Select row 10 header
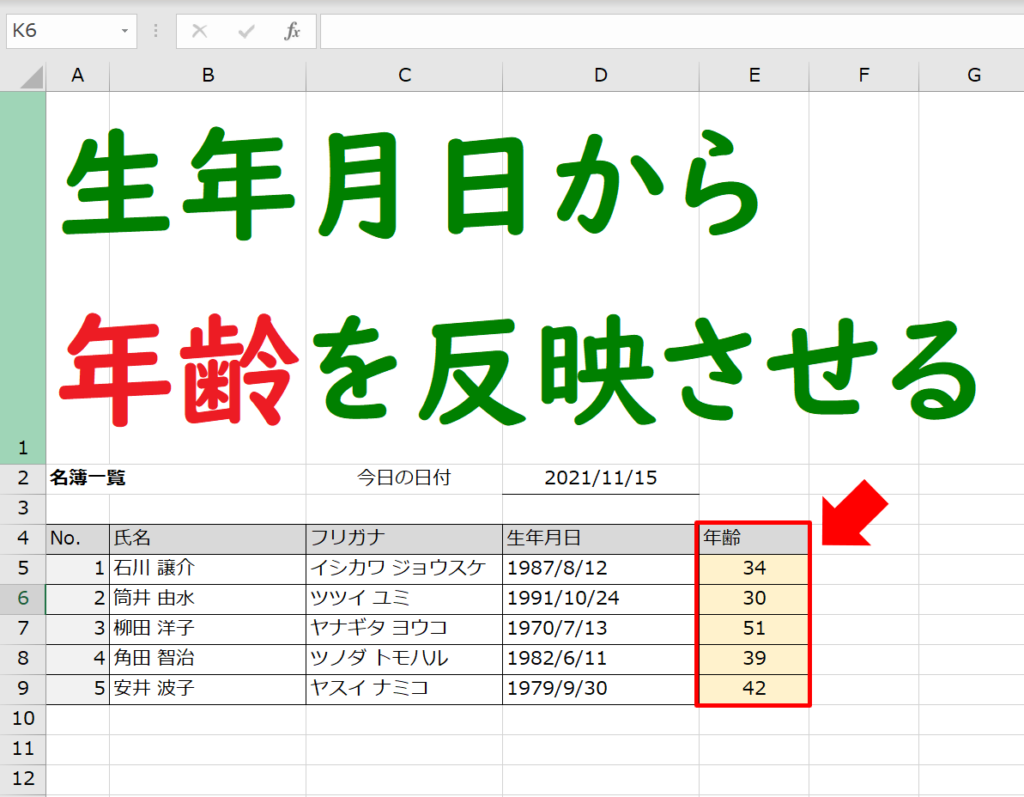The height and width of the screenshot is (797, 1024). click(23, 719)
